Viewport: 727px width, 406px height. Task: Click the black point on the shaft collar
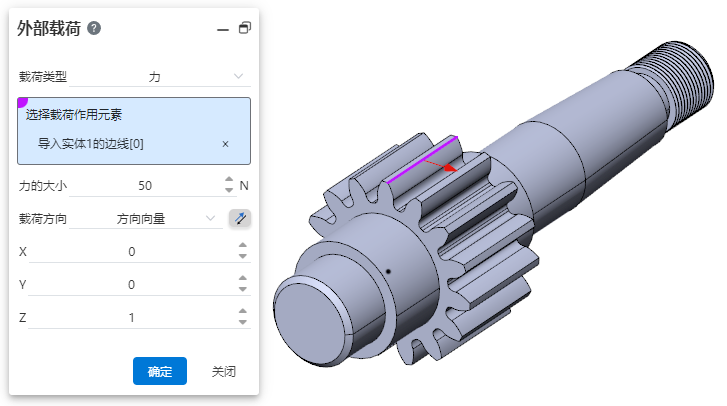pyautogui.click(x=389, y=272)
